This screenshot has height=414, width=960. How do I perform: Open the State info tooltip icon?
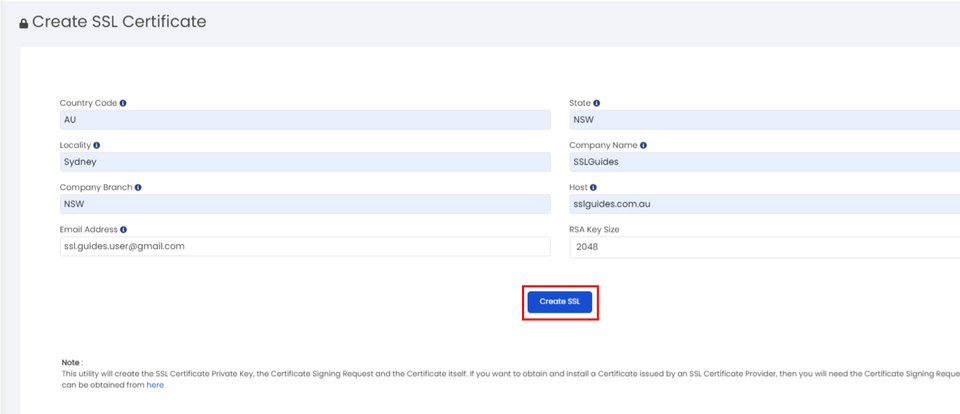tap(597, 103)
